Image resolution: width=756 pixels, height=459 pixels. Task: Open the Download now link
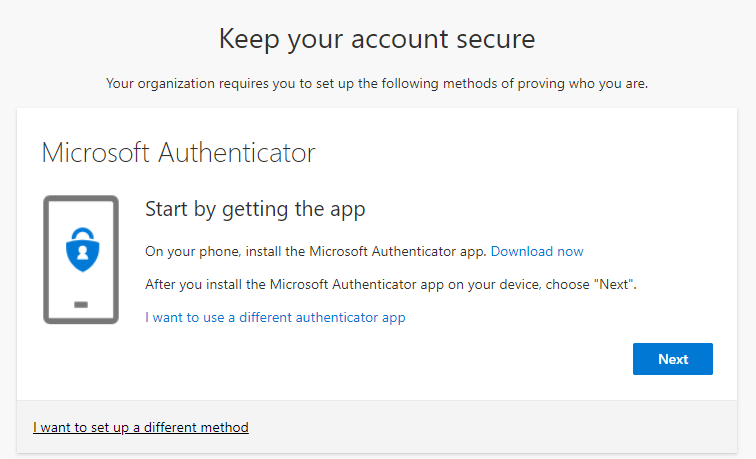[537, 251]
